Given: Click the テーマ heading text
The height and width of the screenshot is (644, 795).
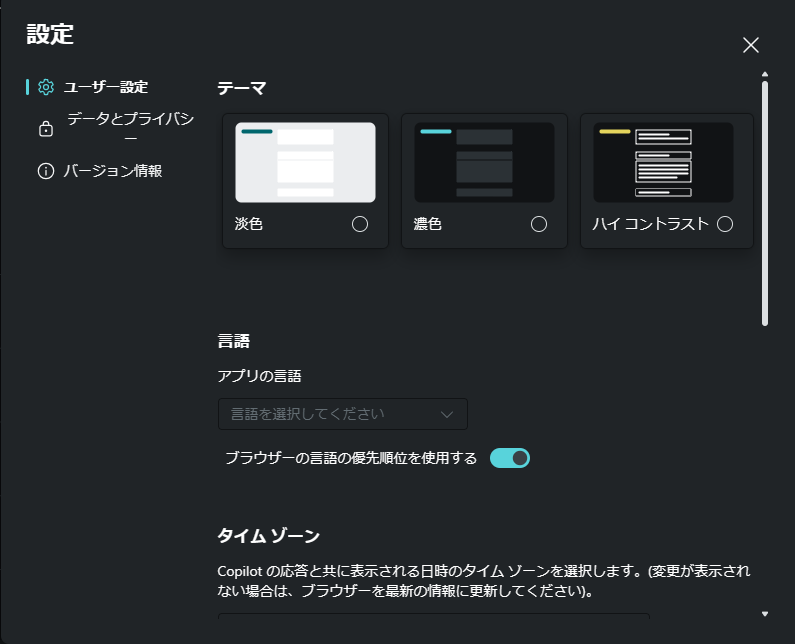Looking at the screenshot, I should [242, 88].
